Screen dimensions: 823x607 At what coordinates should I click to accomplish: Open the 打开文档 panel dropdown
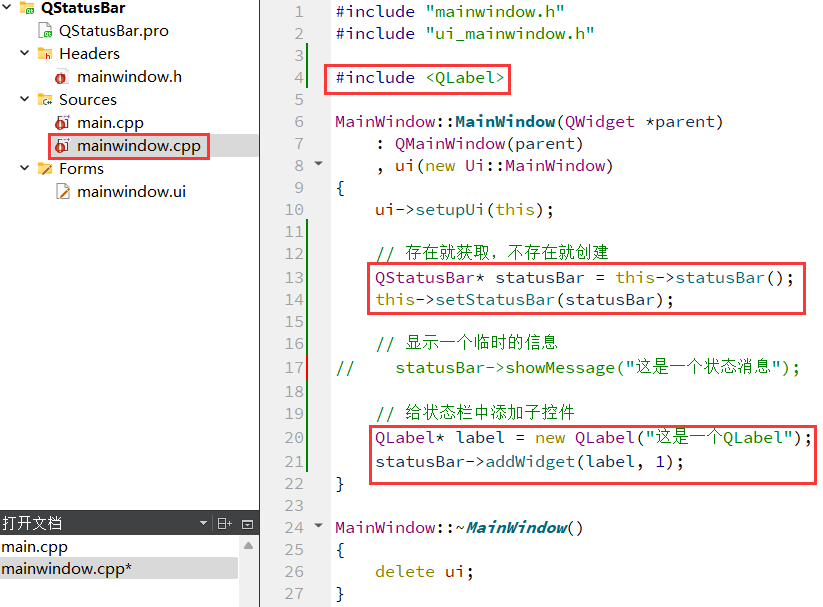point(203,523)
